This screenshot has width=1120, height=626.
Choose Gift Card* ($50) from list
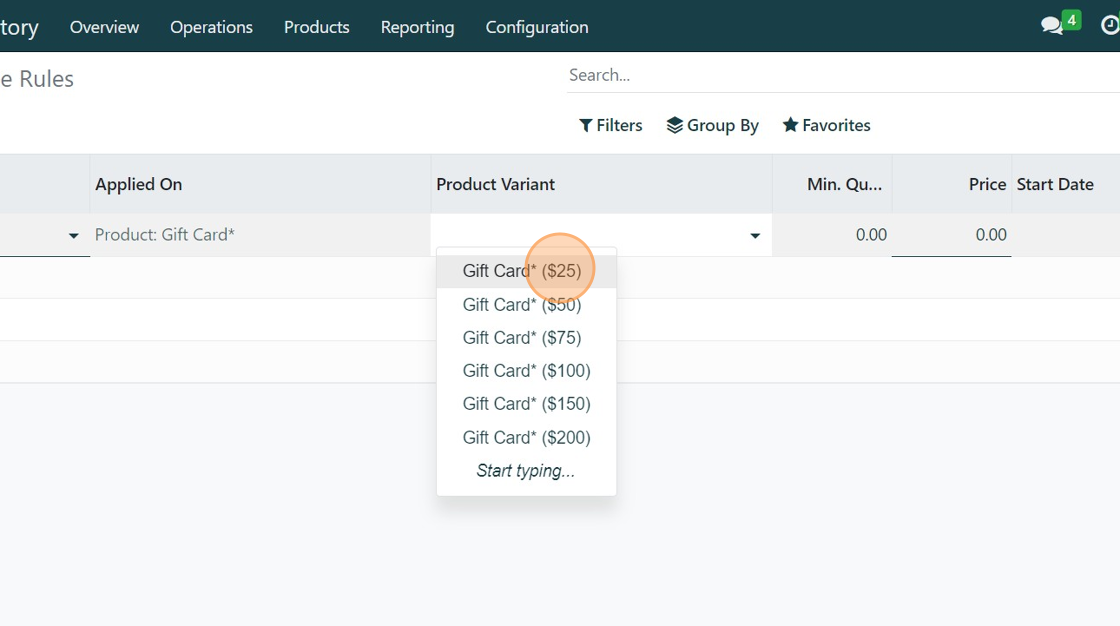tap(522, 304)
